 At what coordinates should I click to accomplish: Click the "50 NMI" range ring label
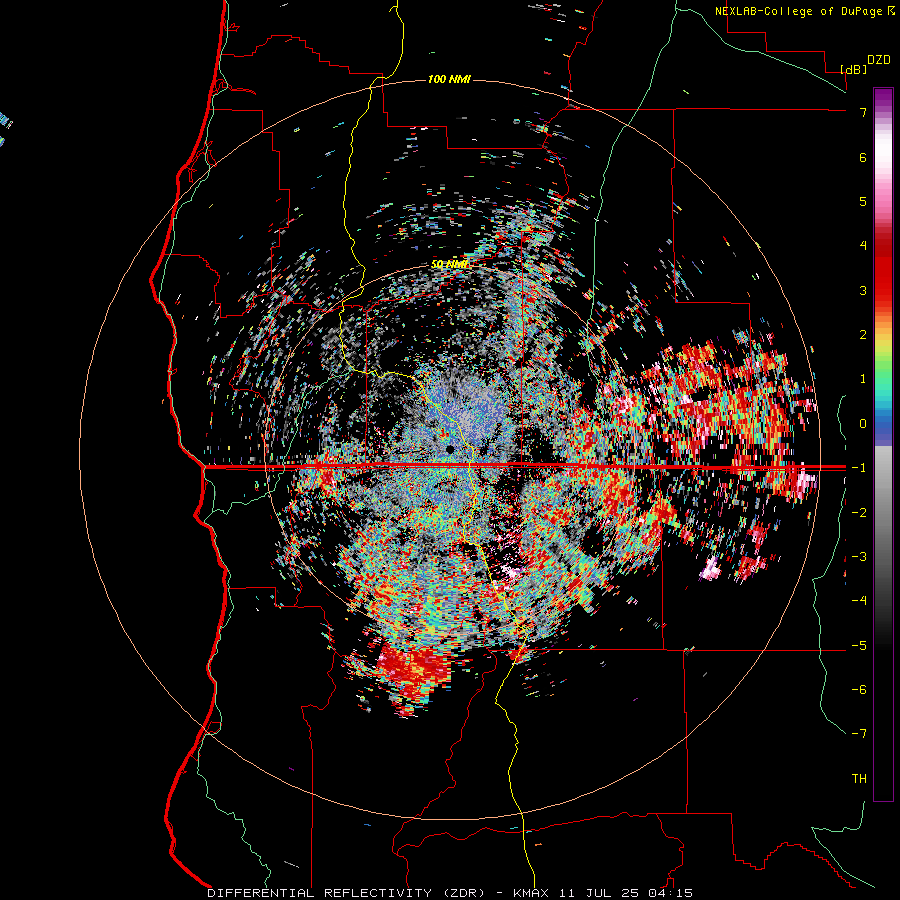pyautogui.click(x=449, y=264)
